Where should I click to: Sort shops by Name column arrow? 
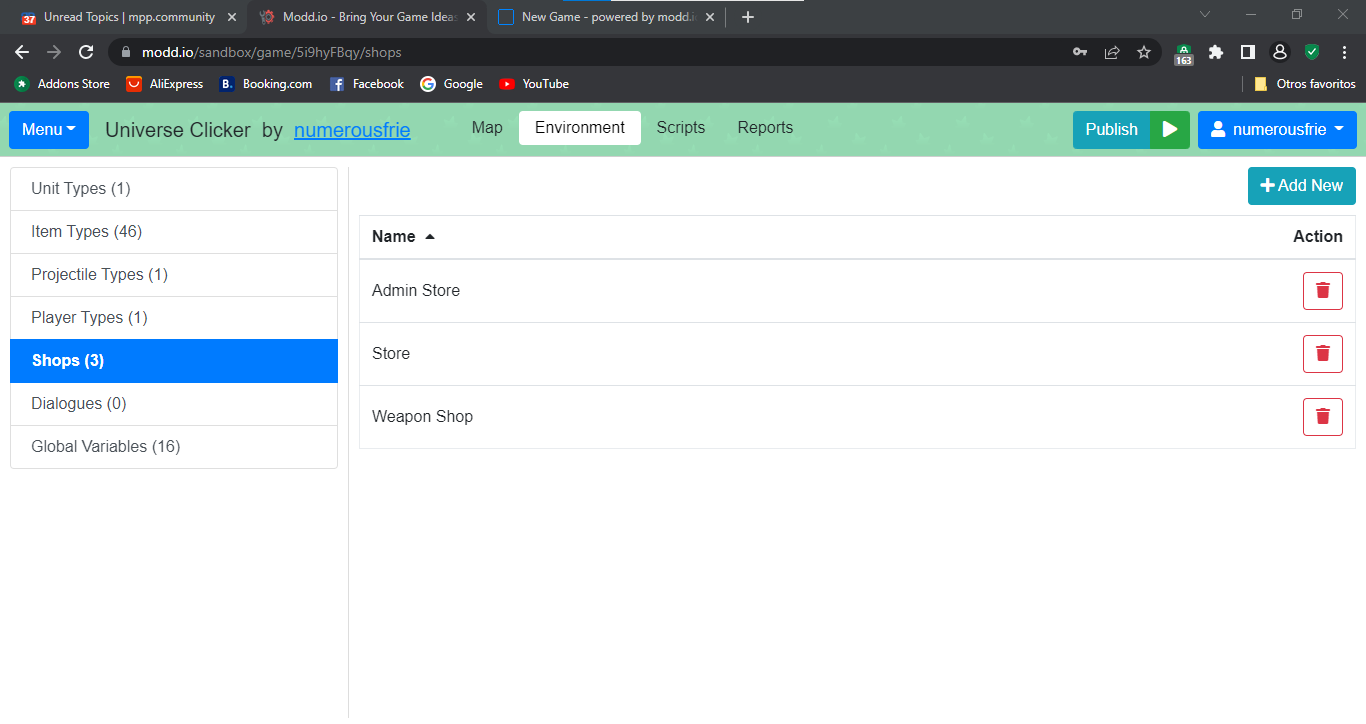[x=430, y=237]
